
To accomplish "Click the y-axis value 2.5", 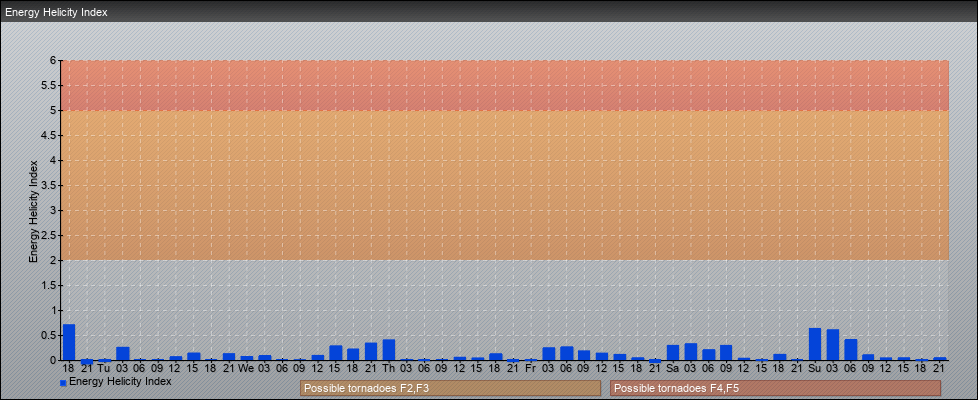I will (50, 235).
